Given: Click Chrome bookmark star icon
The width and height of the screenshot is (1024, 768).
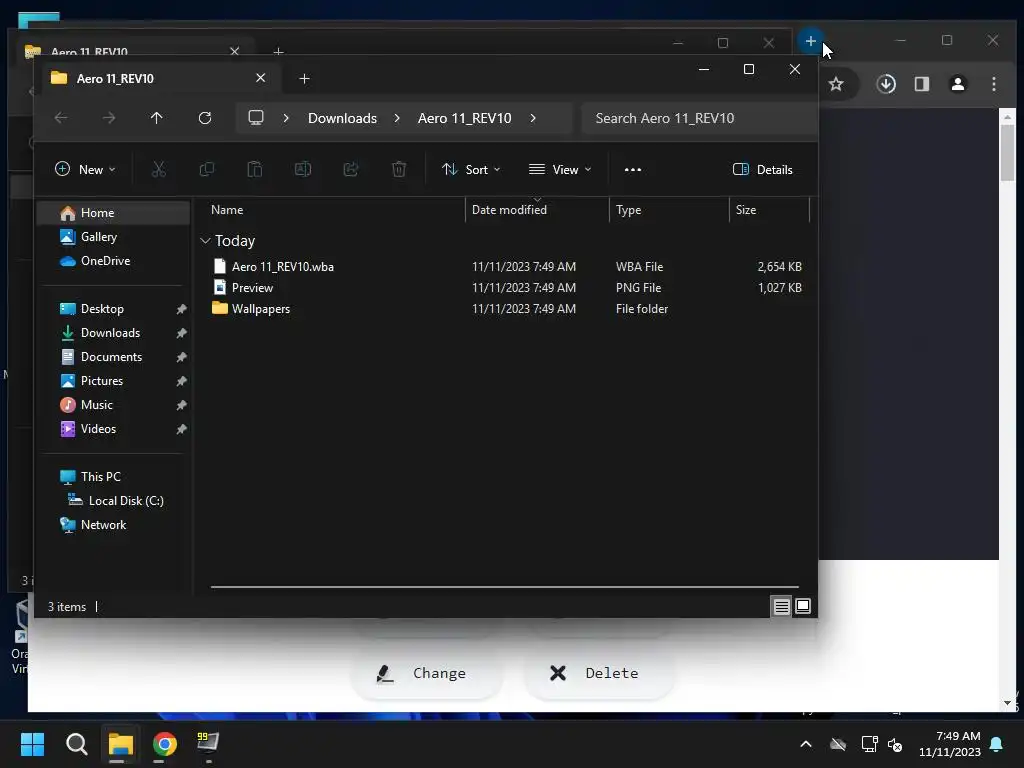Looking at the screenshot, I should [836, 84].
